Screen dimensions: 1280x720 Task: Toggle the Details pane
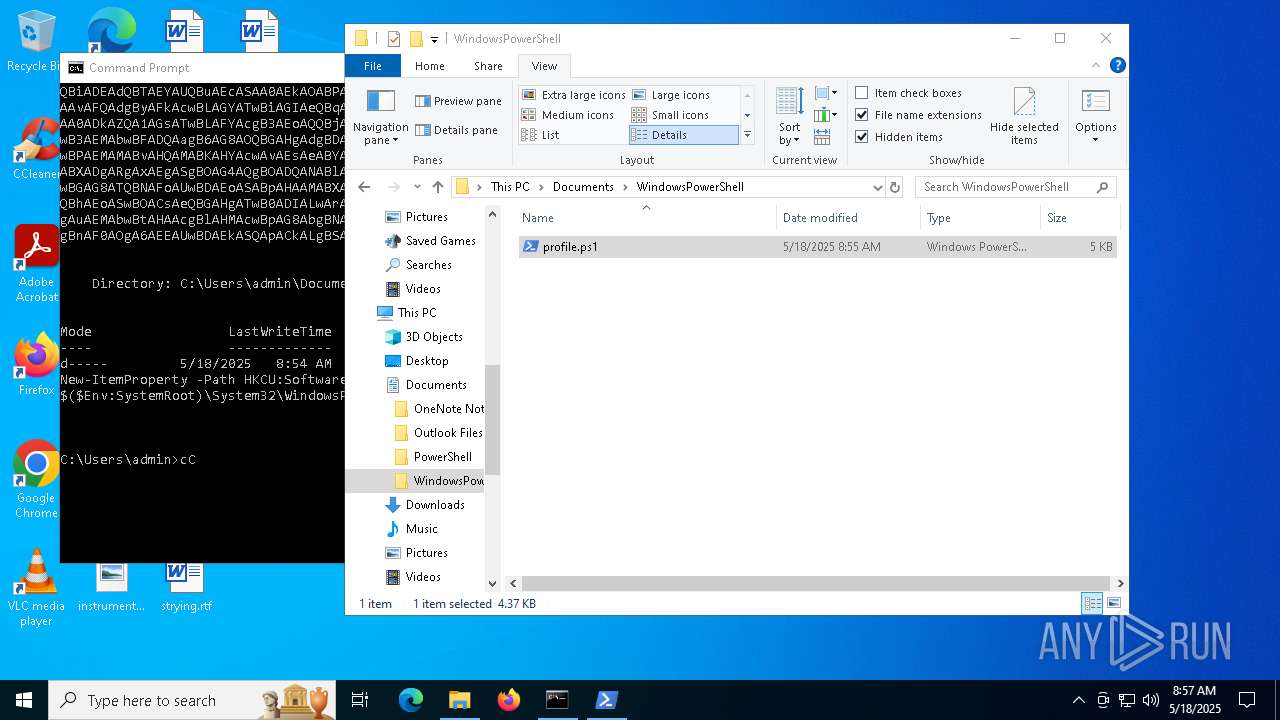[x=456, y=130]
